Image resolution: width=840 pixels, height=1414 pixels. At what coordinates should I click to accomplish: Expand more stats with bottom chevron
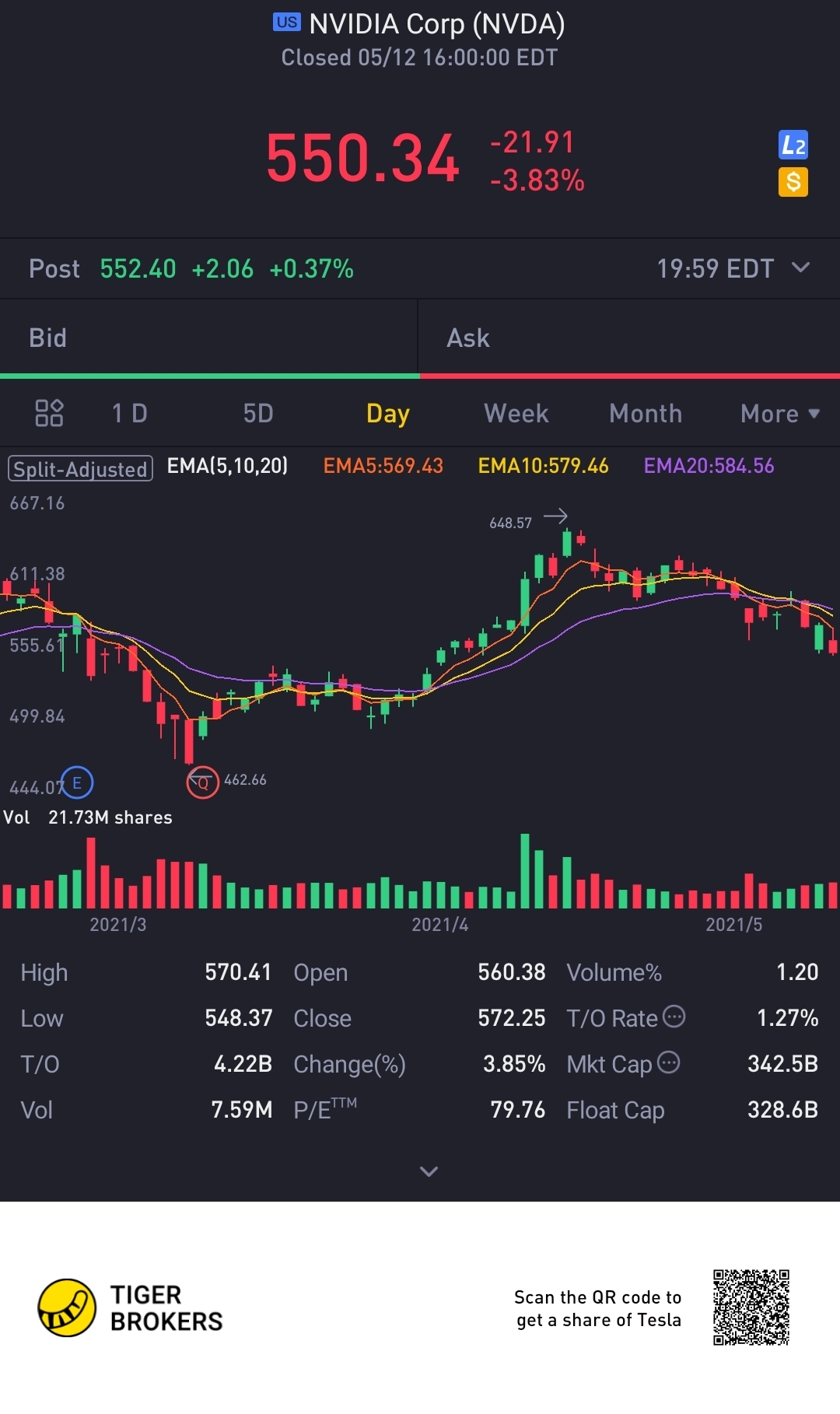(429, 1171)
